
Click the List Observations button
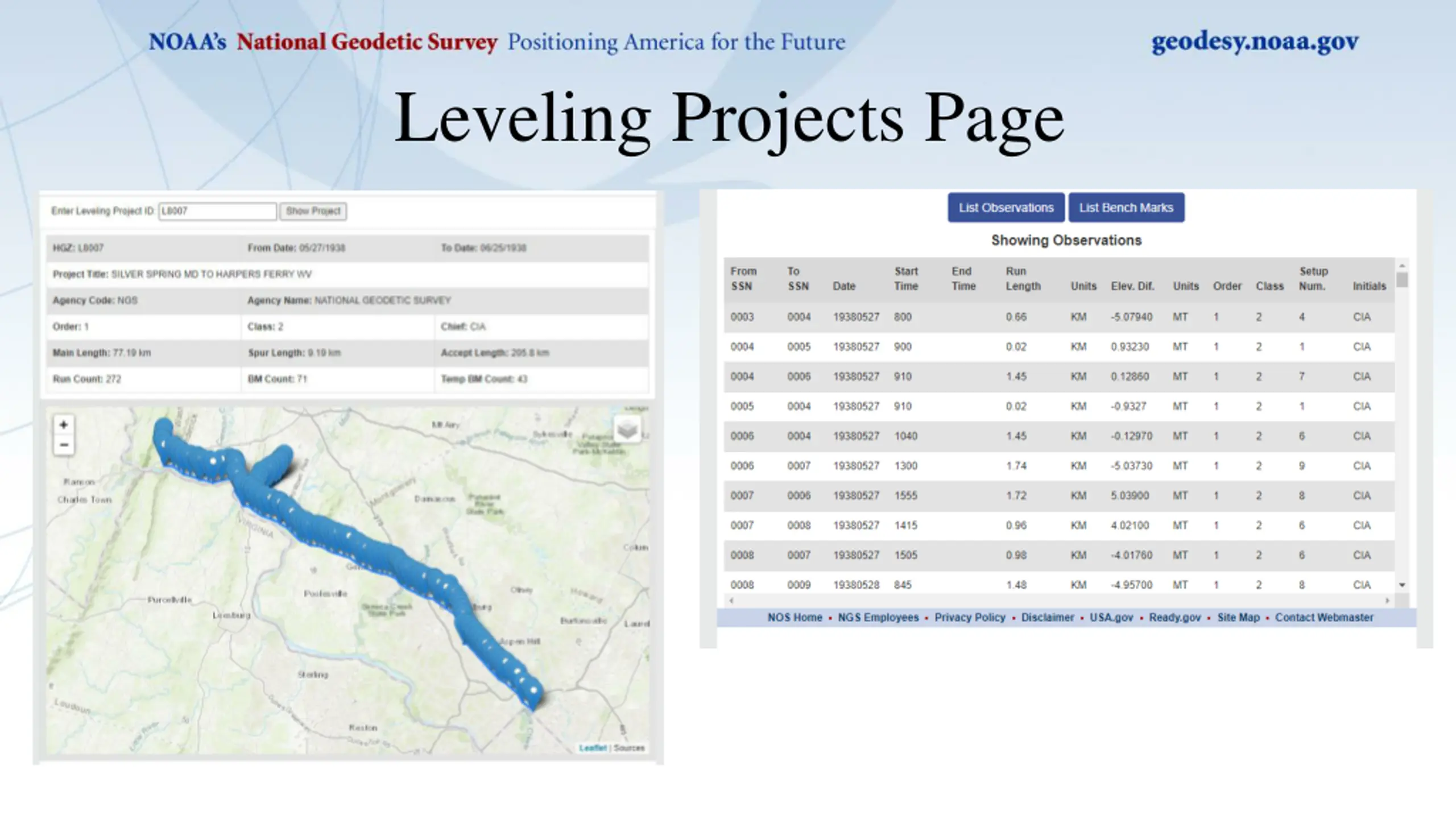tap(1006, 208)
